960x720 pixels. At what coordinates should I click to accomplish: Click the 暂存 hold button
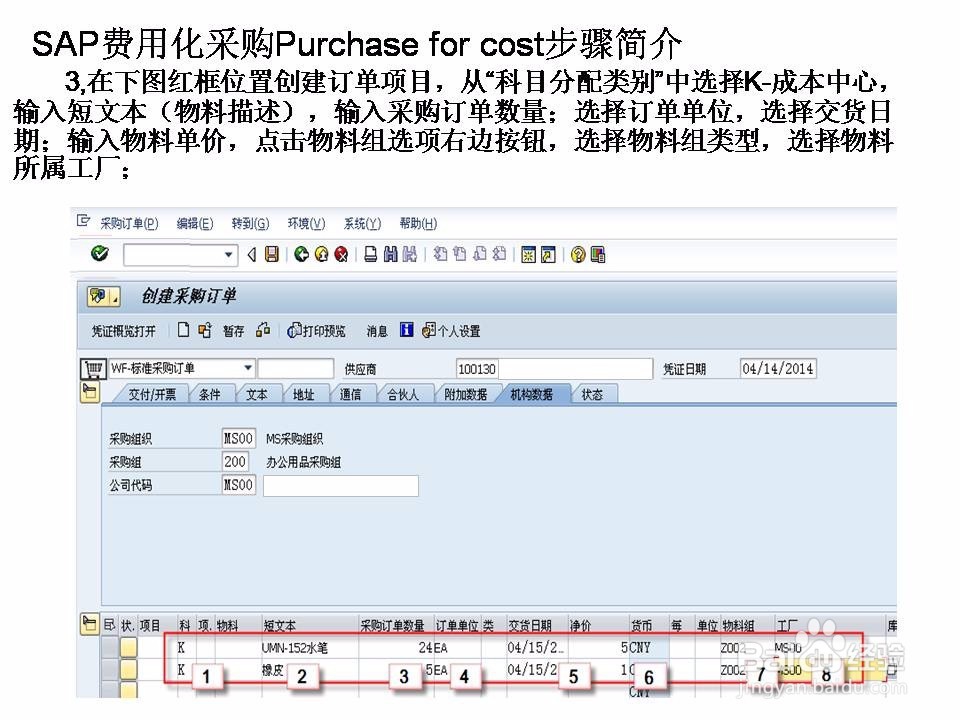point(233,331)
